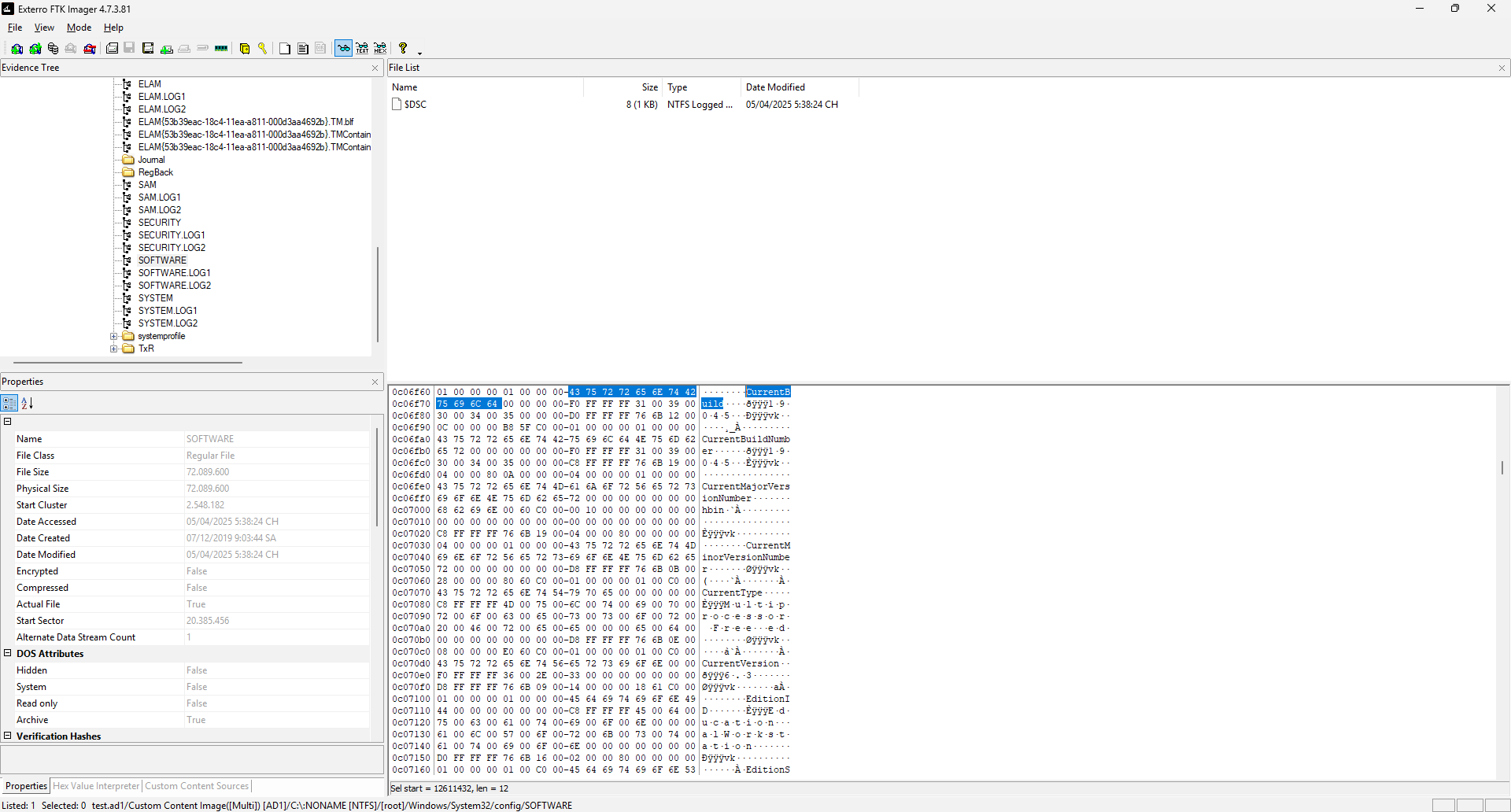This screenshot has height=812, width=1511.
Task: Select the SYSTEM hive file in tree
Action: coord(155,298)
